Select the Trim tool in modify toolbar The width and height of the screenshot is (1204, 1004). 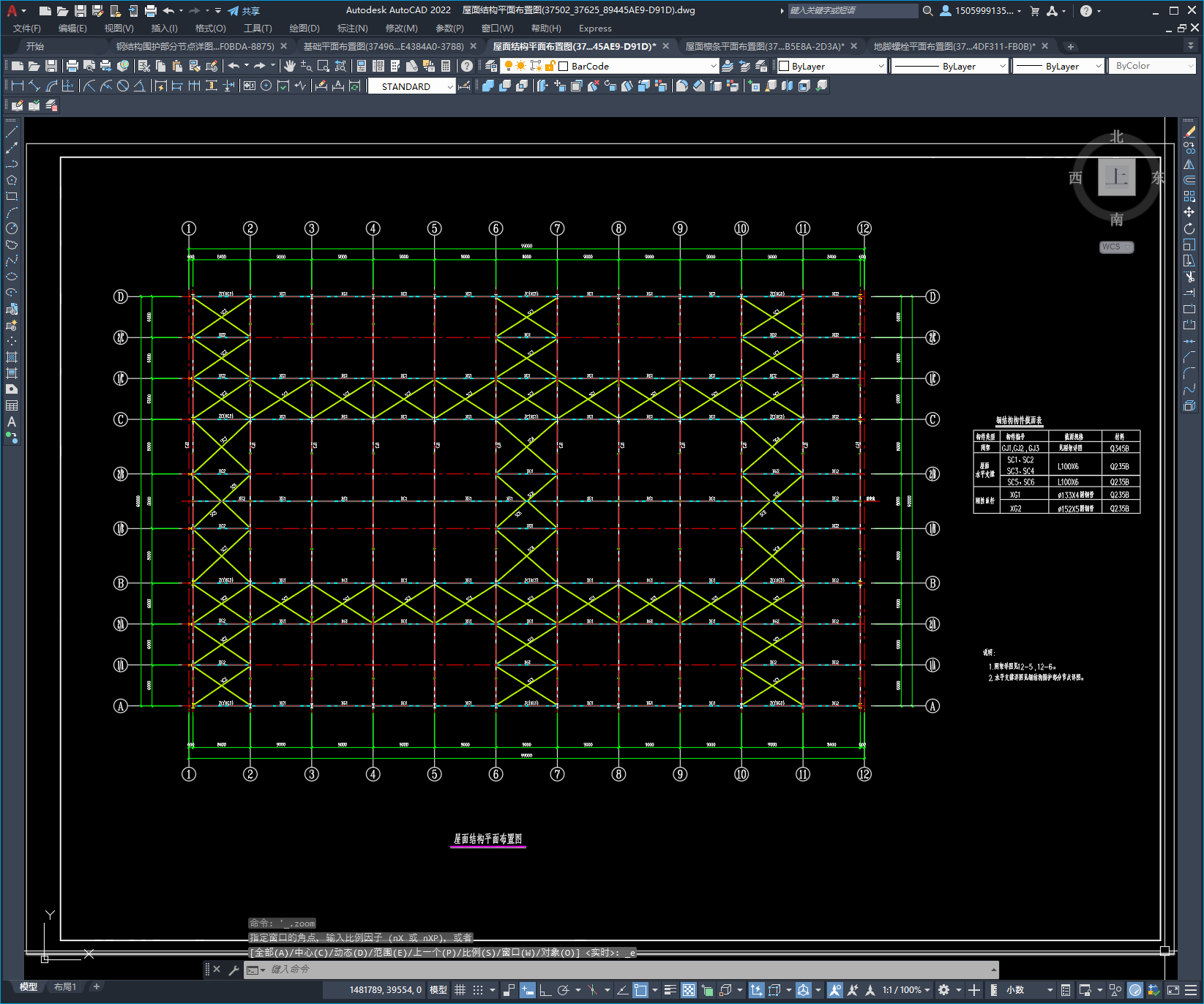(1189, 277)
